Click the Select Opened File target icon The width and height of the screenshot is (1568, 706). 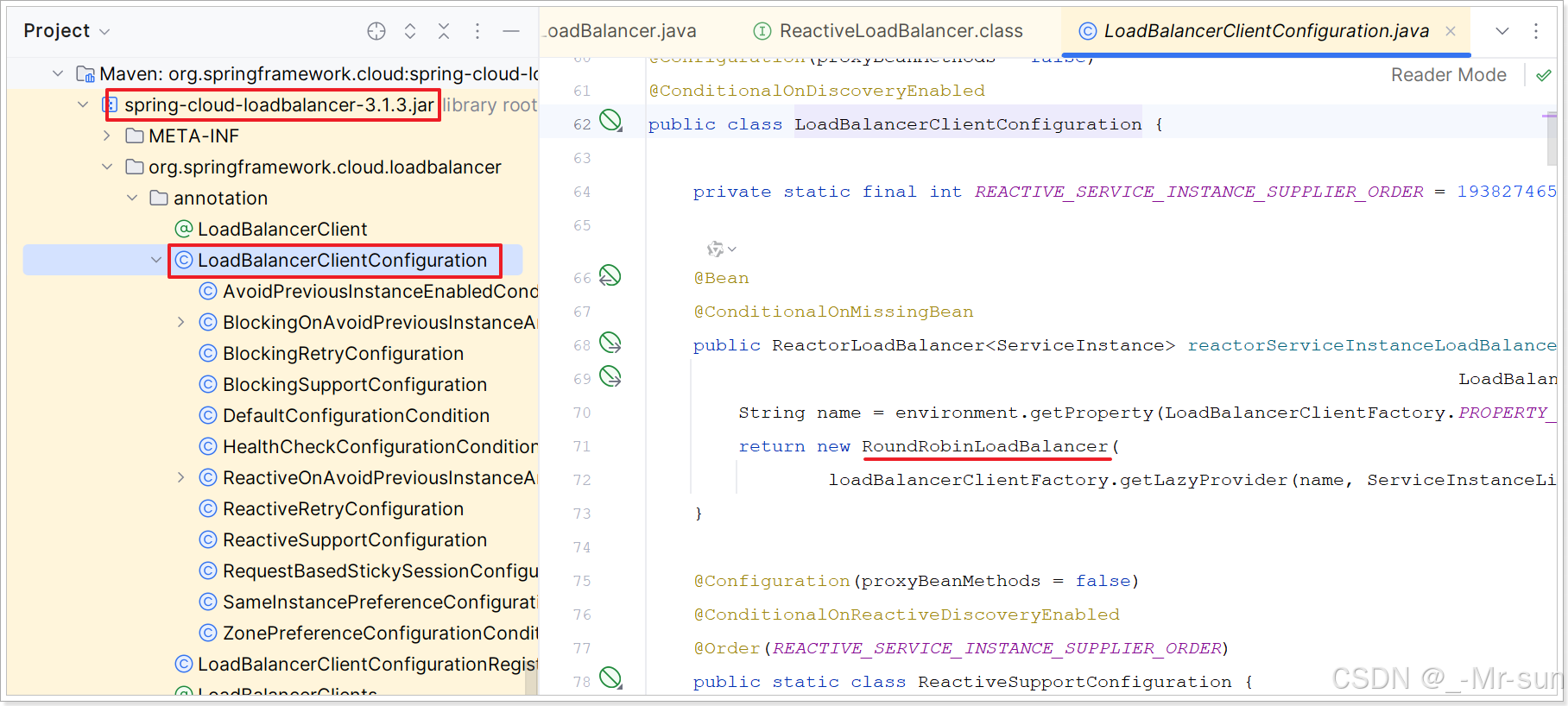click(x=376, y=31)
